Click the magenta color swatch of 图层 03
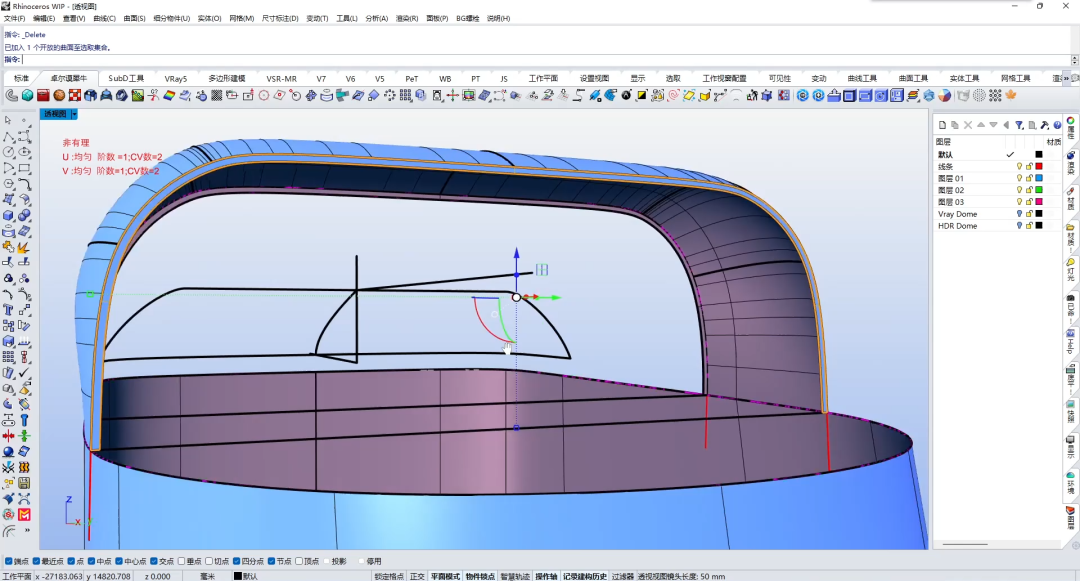The width and height of the screenshot is (1080, 581). (1039, 202)
